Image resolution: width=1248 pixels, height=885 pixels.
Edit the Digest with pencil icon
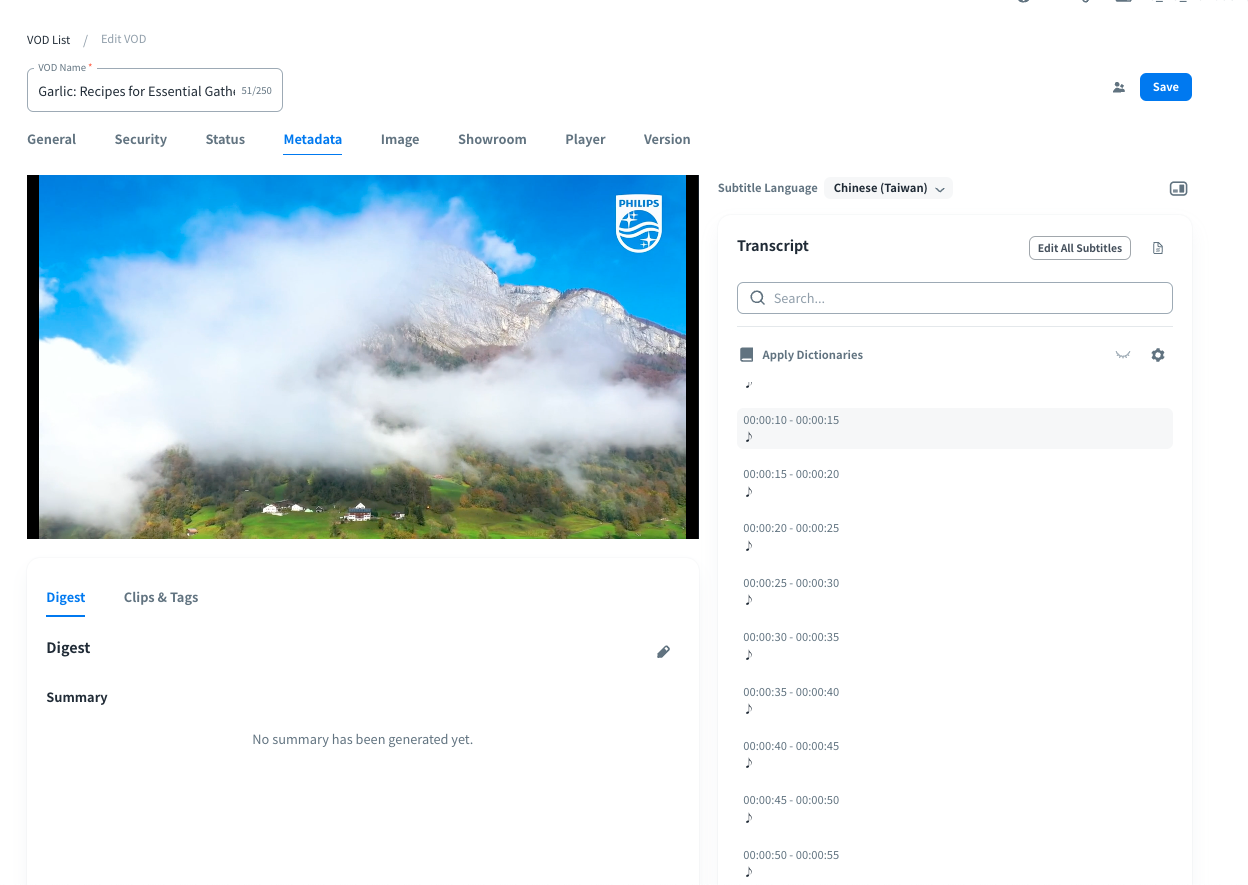point(663,652)
